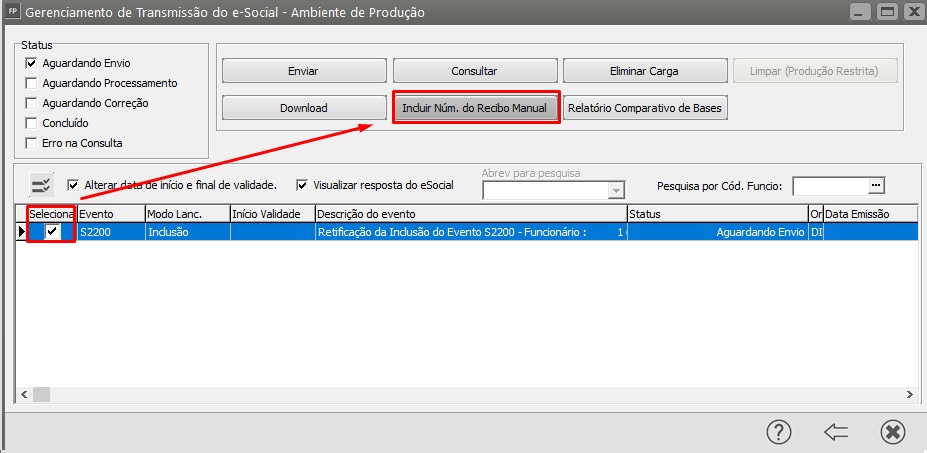Select the S2200 event cell

(x=111, y=232)
